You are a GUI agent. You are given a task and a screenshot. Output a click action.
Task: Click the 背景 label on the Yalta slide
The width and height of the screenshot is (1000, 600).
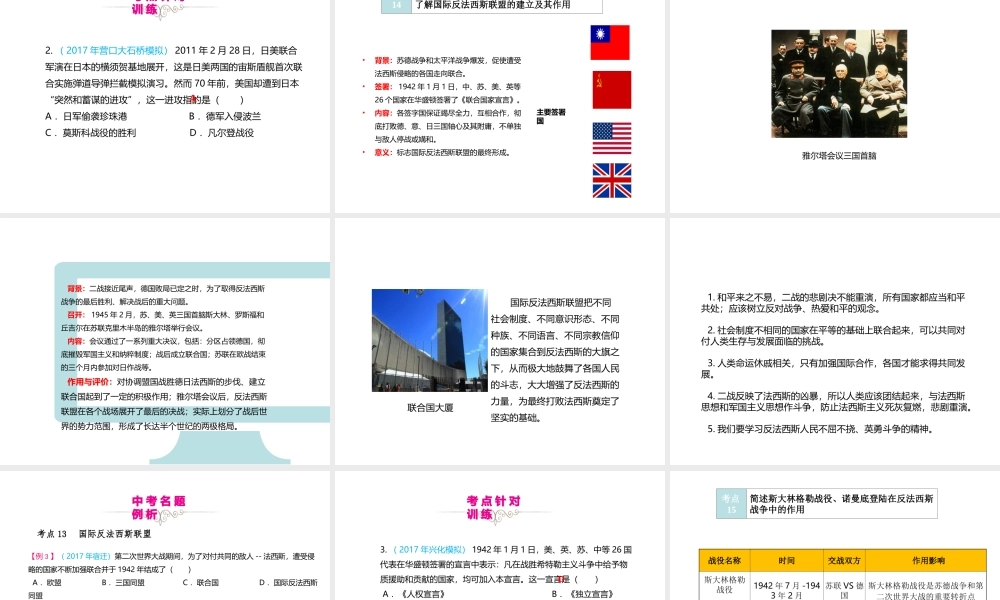click(76, 289)
